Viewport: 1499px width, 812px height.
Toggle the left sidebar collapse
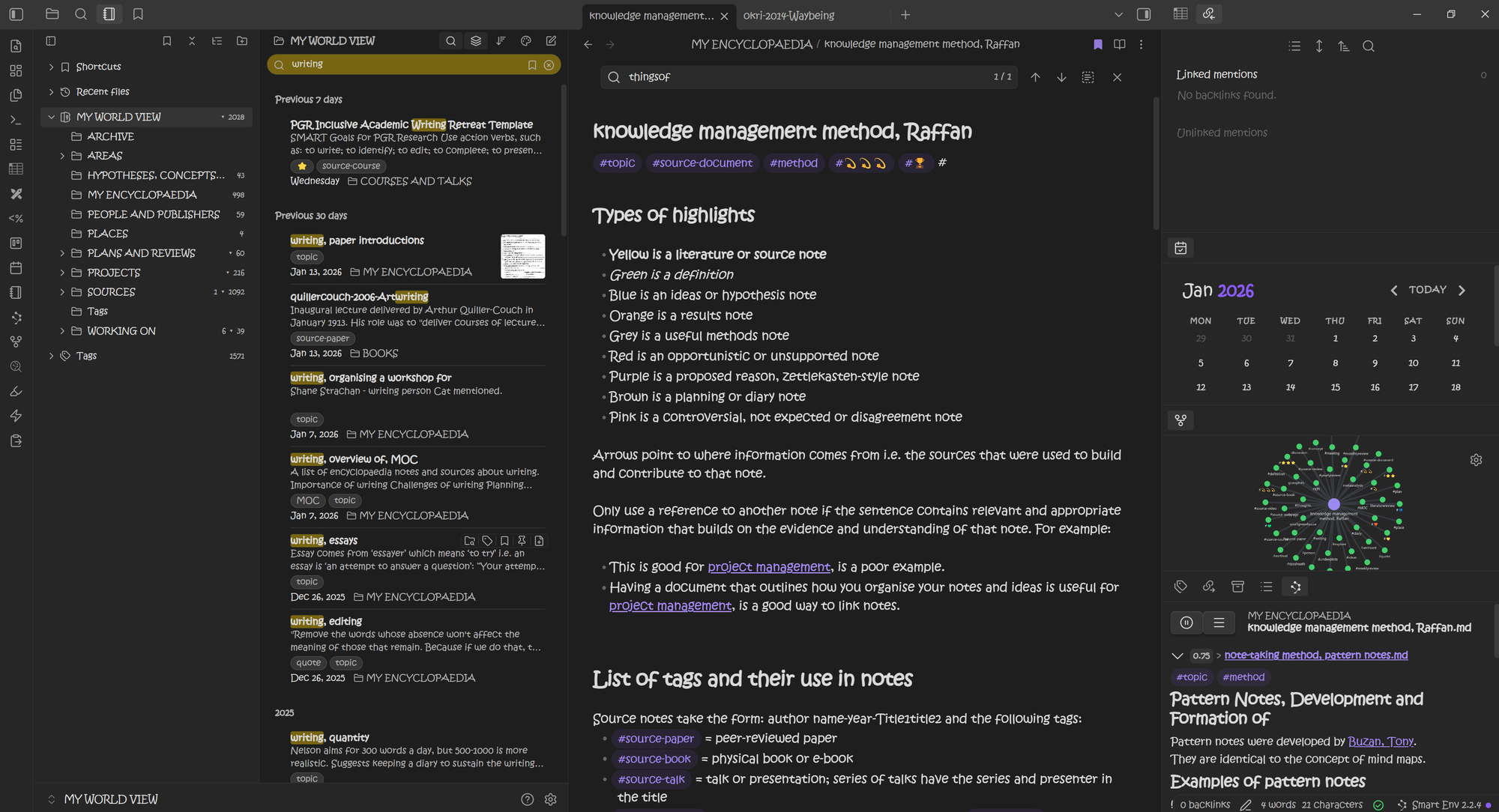tap(16, 14)
